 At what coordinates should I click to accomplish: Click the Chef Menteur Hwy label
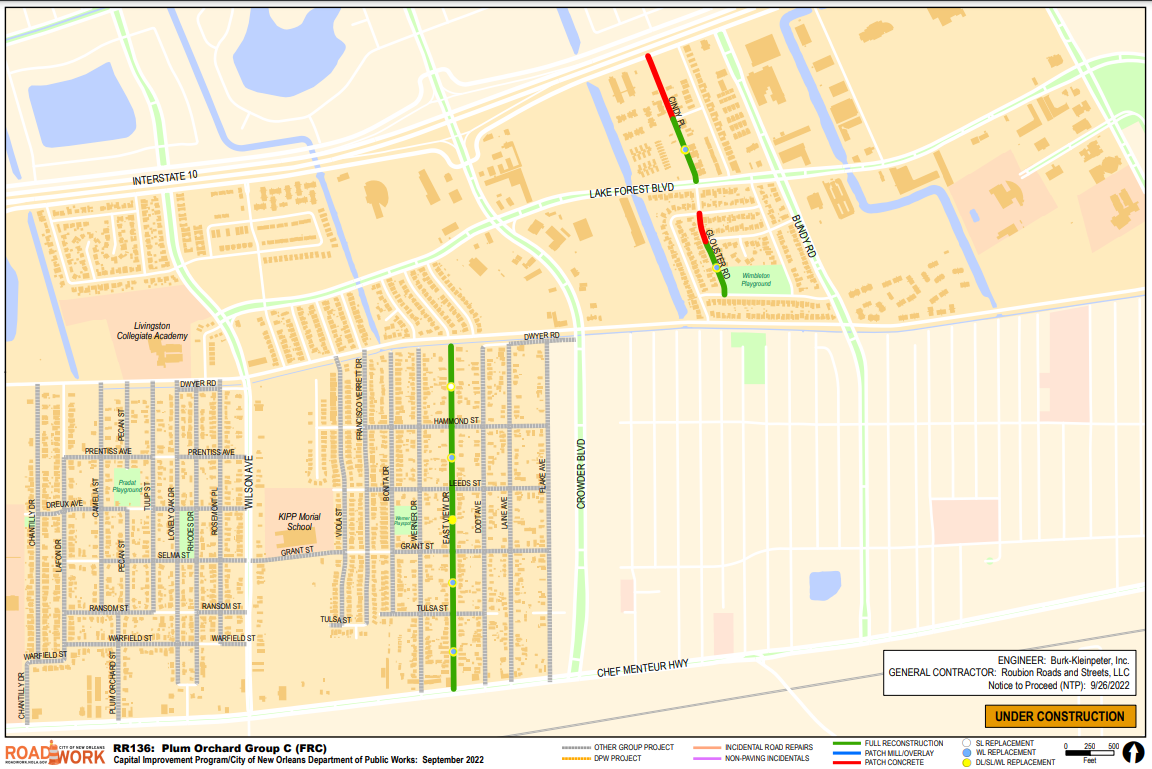point(642,668)
